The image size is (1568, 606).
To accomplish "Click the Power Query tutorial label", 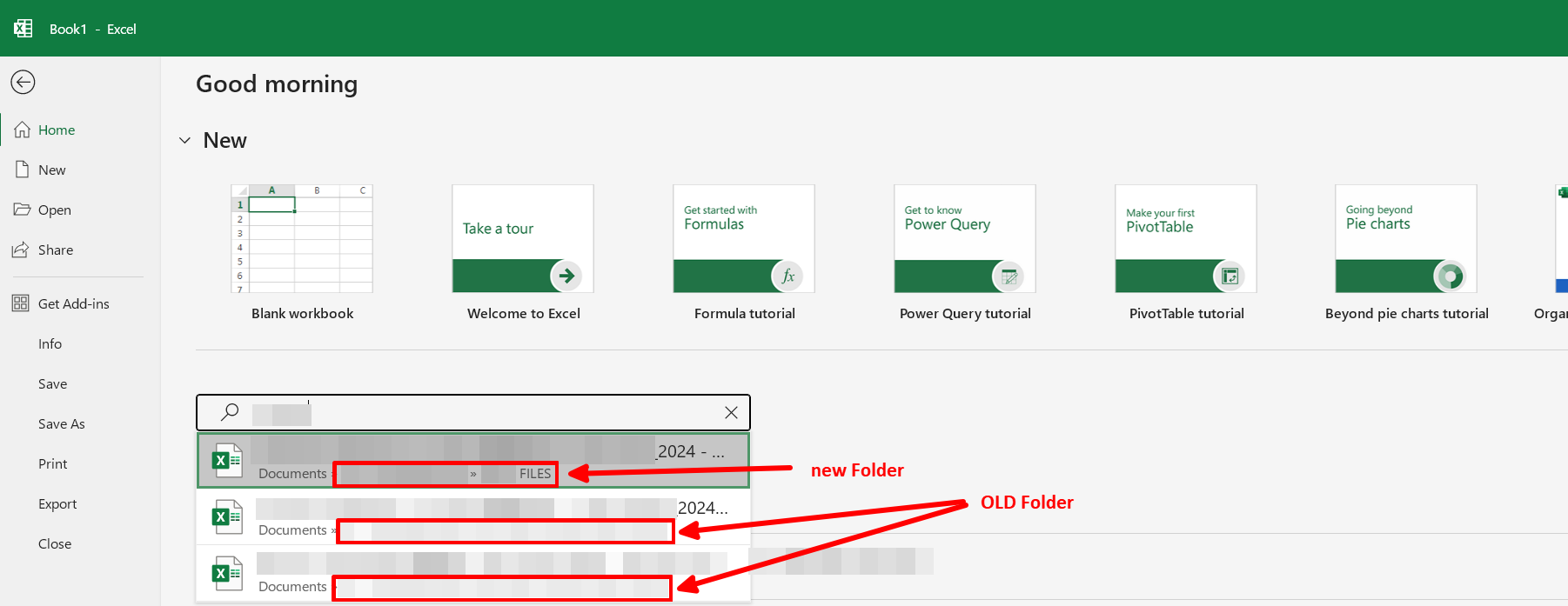I will (965, 313).
